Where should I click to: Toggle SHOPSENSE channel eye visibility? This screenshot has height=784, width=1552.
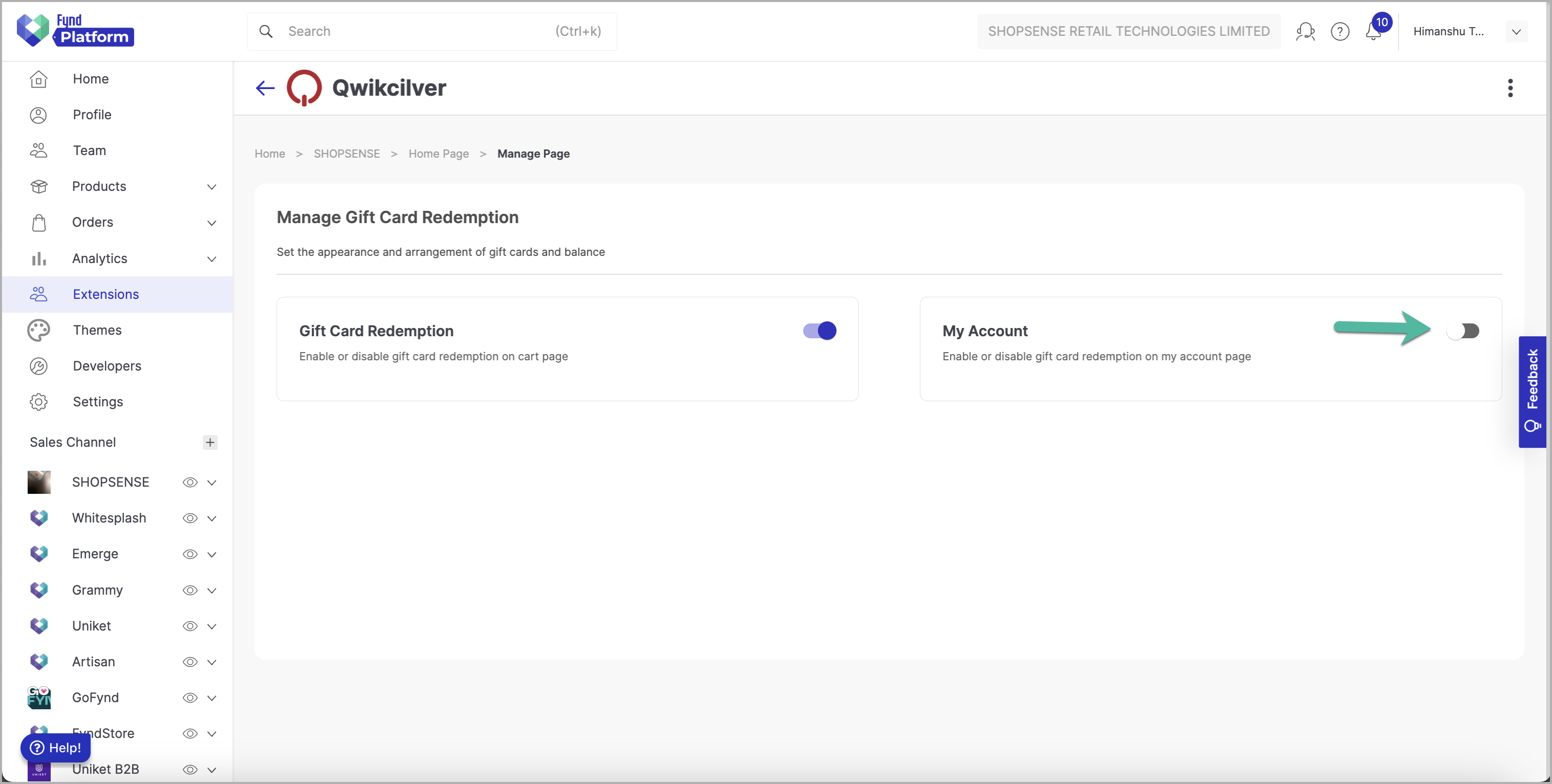(x=190, y=482)
